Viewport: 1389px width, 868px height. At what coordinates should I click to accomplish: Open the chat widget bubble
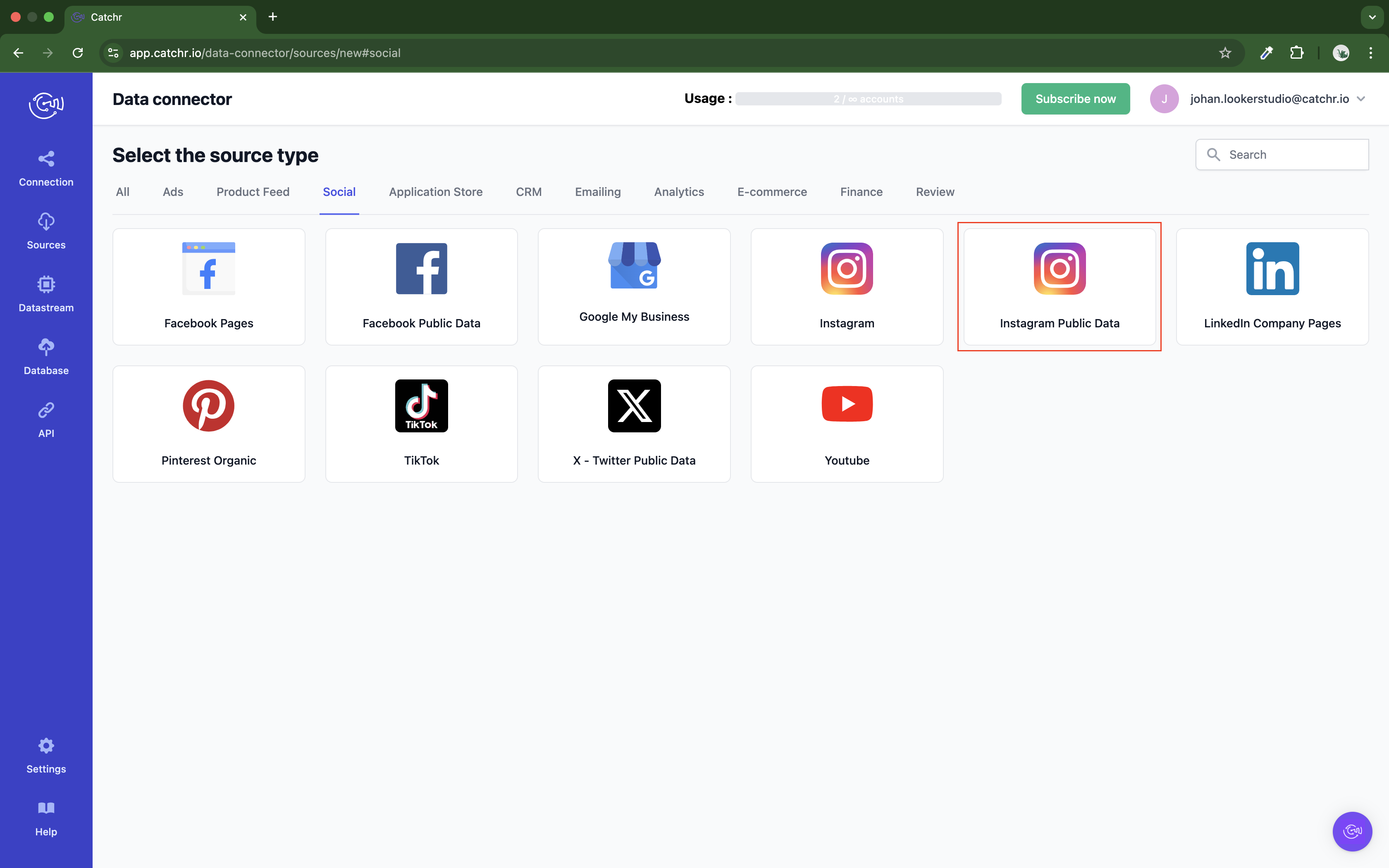[1352, 831]
